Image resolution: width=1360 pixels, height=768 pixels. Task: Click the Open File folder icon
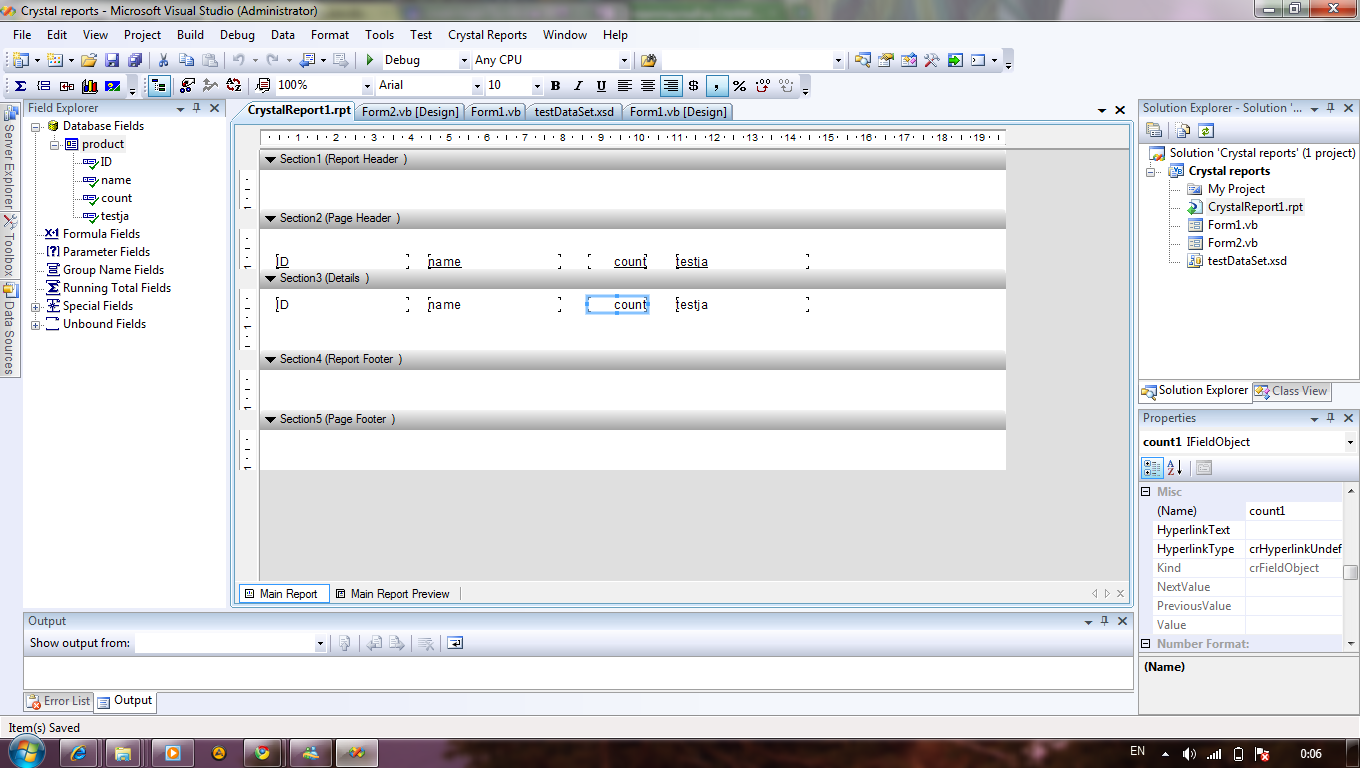(x=89, y=60)
